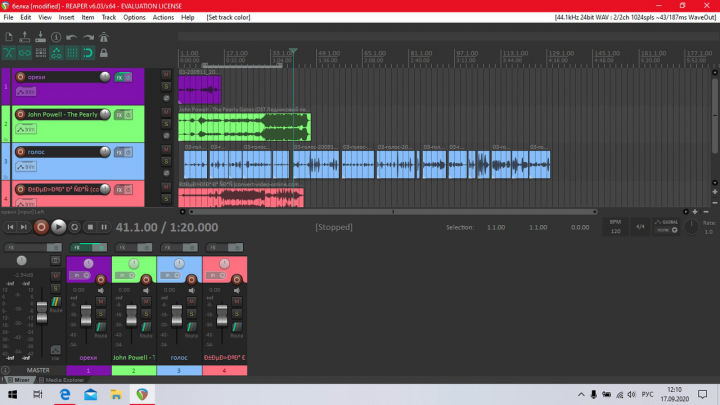The height and width of the screenshot is (405, 720).
Task: Toggle the snap magnet icon
Action: point(88,53)
